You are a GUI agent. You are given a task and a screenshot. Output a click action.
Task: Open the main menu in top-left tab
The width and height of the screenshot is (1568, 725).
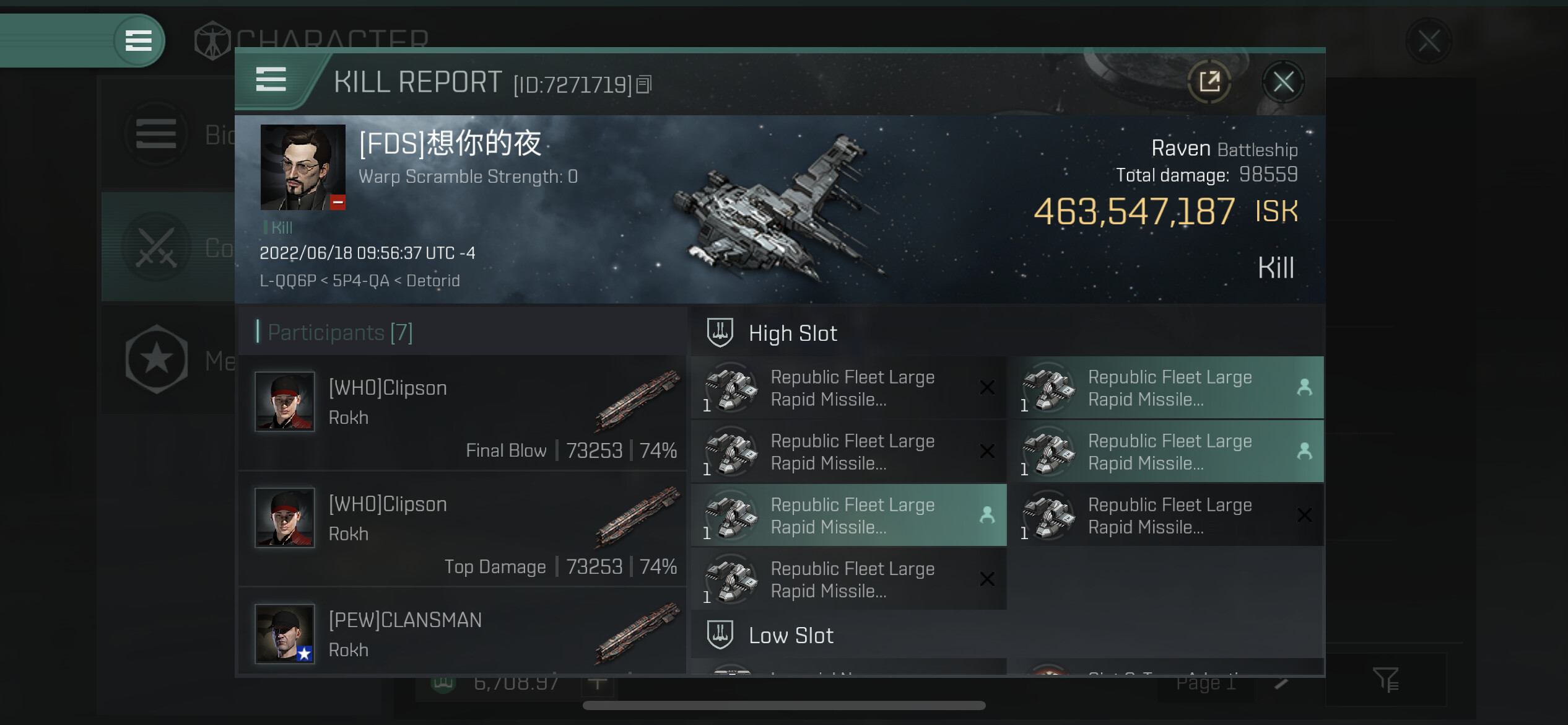(x=139, y=41)
